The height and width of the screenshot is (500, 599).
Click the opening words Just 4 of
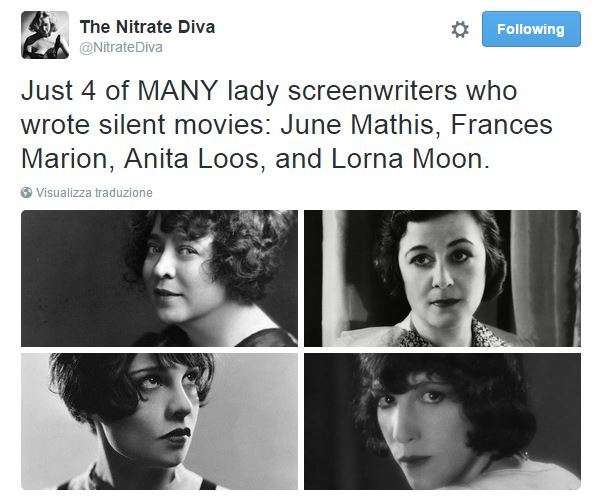pyautogui.click(x=75, y=91)
